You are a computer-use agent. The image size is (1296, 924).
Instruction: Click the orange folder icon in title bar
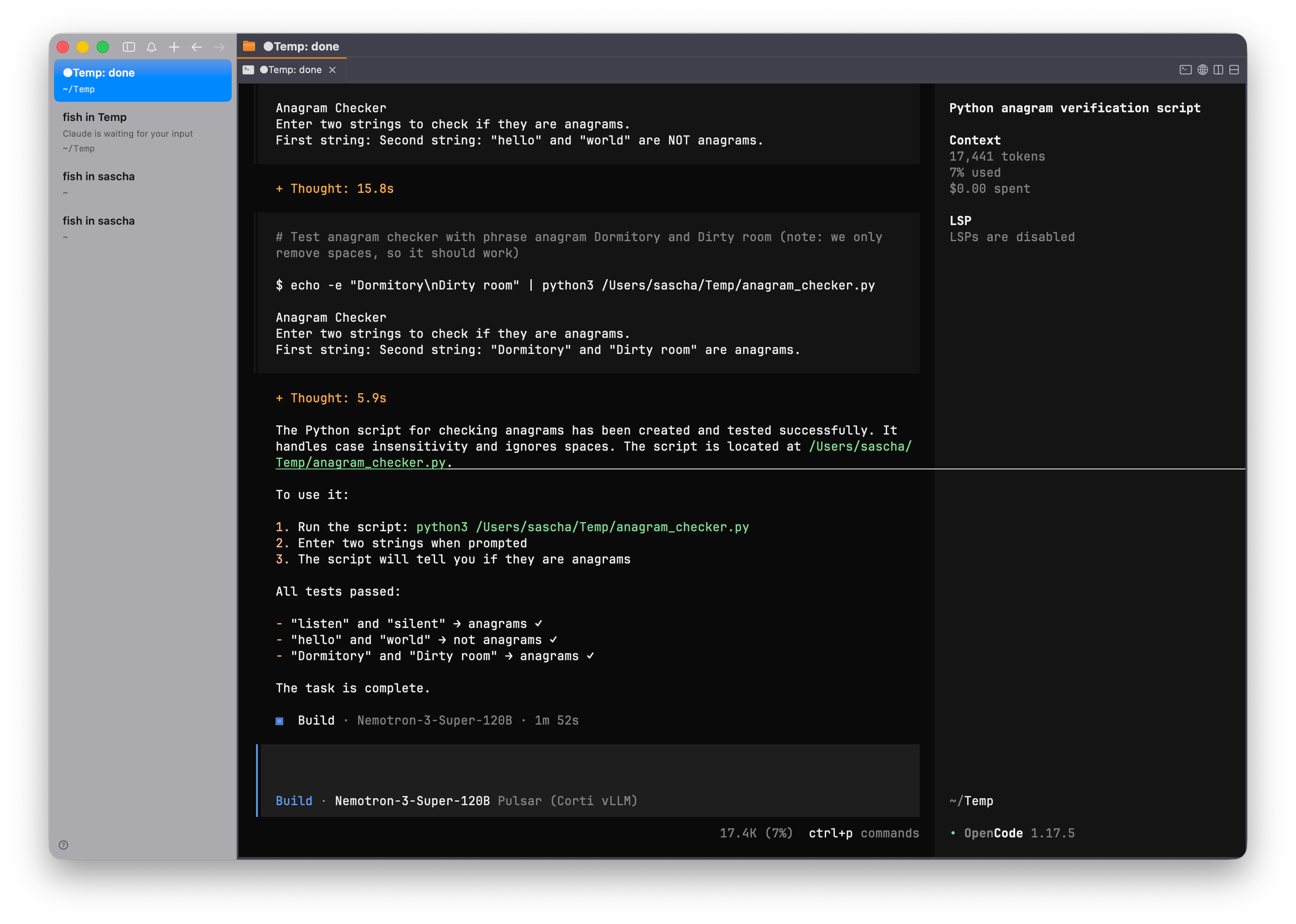tap(249, 46)
